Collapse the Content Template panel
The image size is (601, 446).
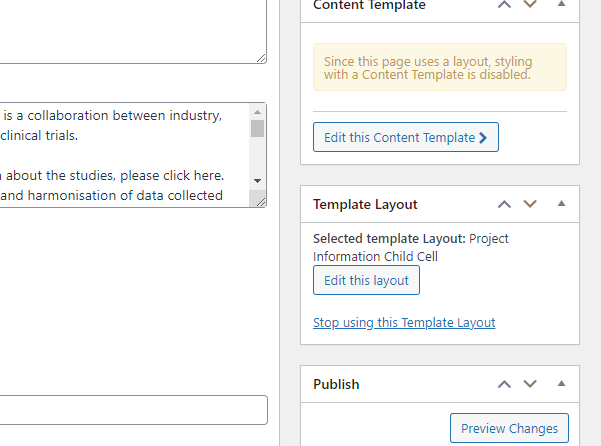click(562, 4)
